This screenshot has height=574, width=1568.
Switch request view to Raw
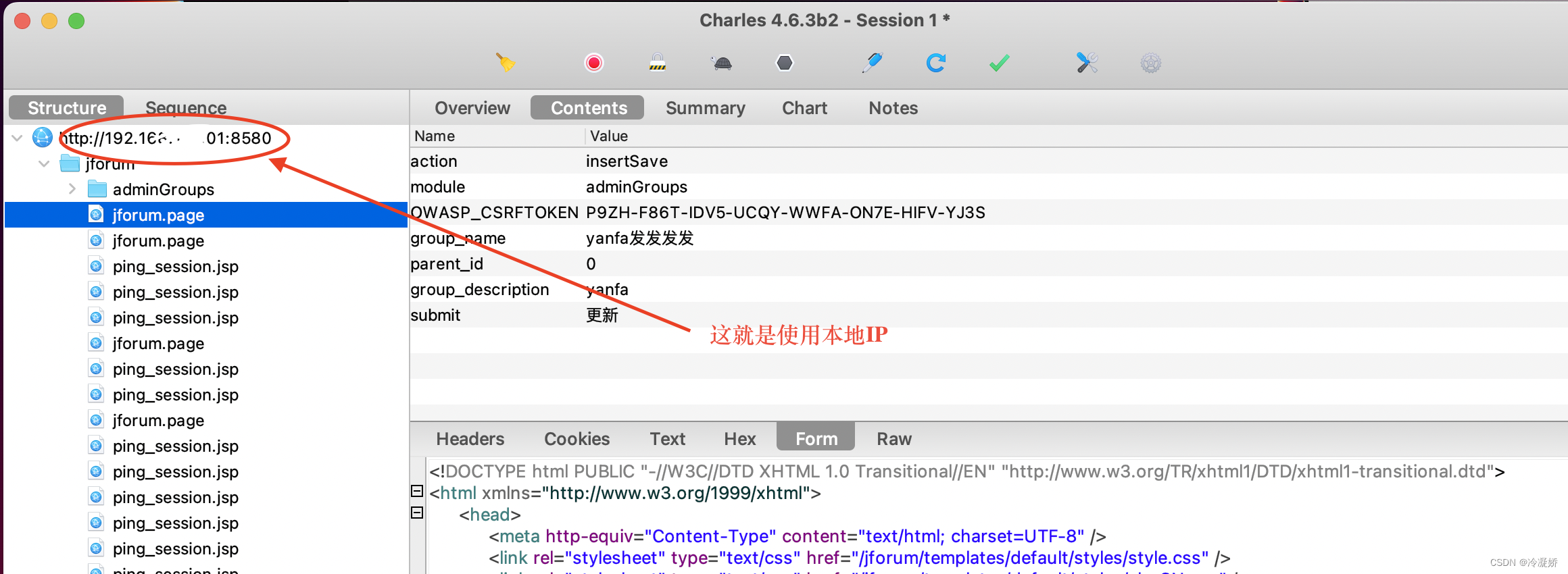click(x=893, y=439)
